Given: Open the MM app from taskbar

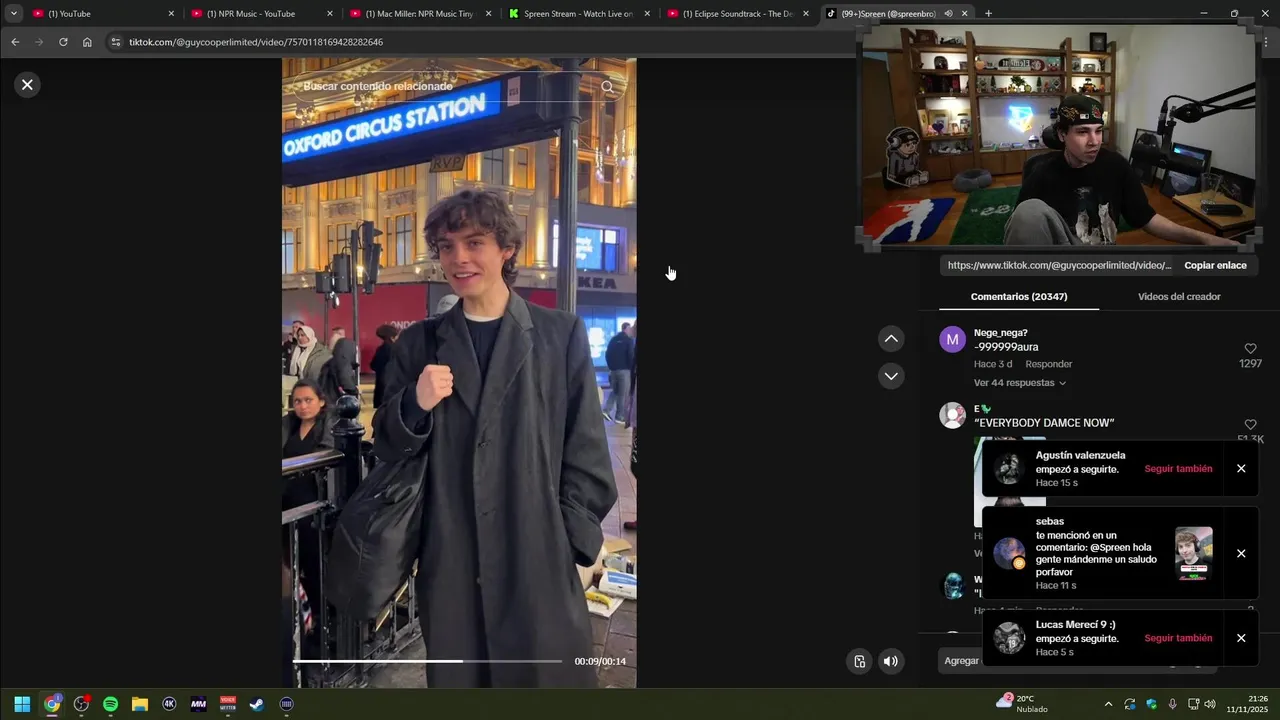Looking at the screenshot, I should click(198, 704).
